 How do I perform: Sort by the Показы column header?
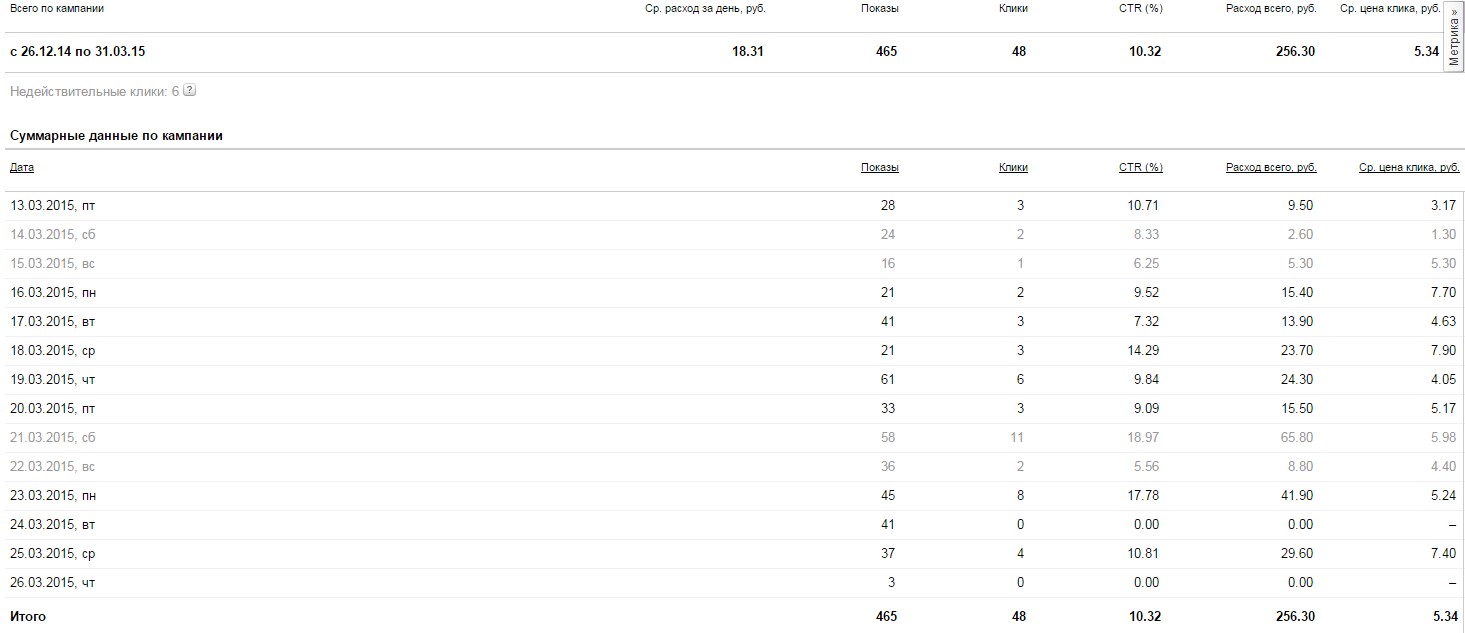pyautogui.click(x=879, y=168)
